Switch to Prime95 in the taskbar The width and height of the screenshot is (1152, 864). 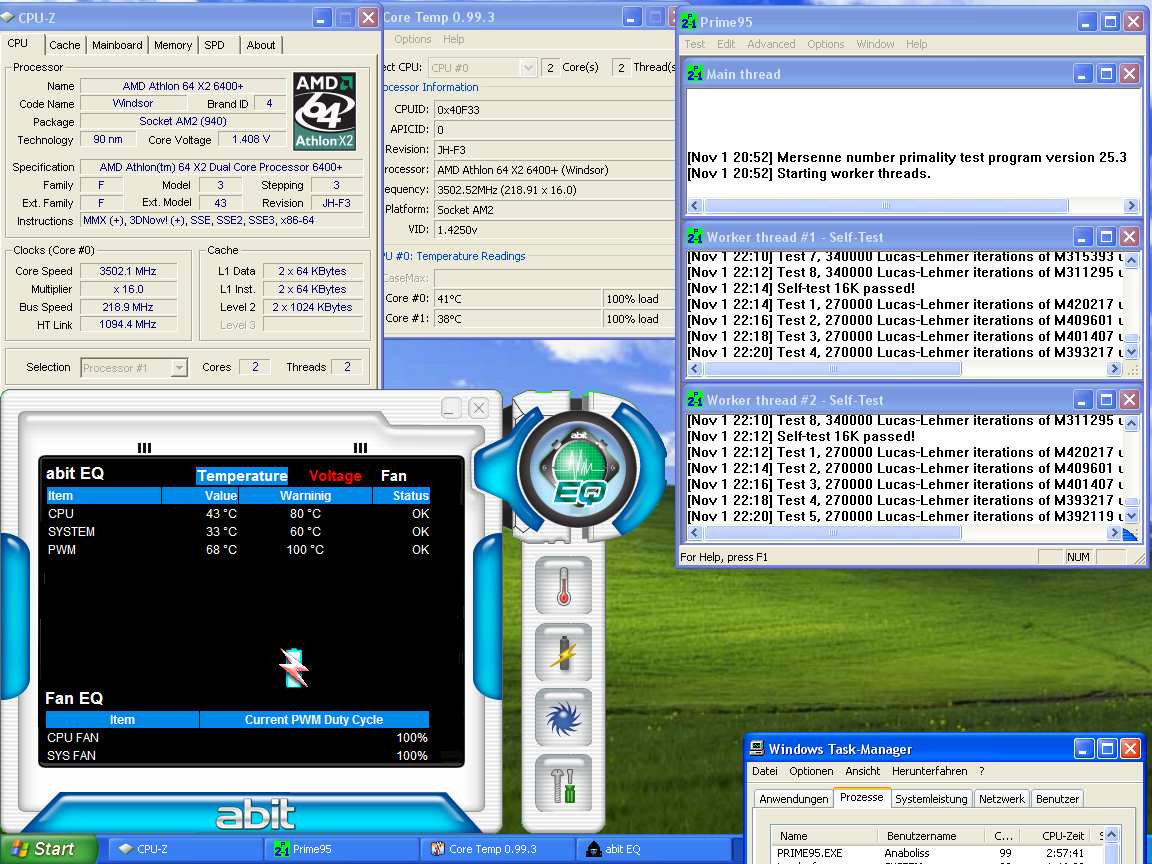pyautogui.click(x=340, y=849)
